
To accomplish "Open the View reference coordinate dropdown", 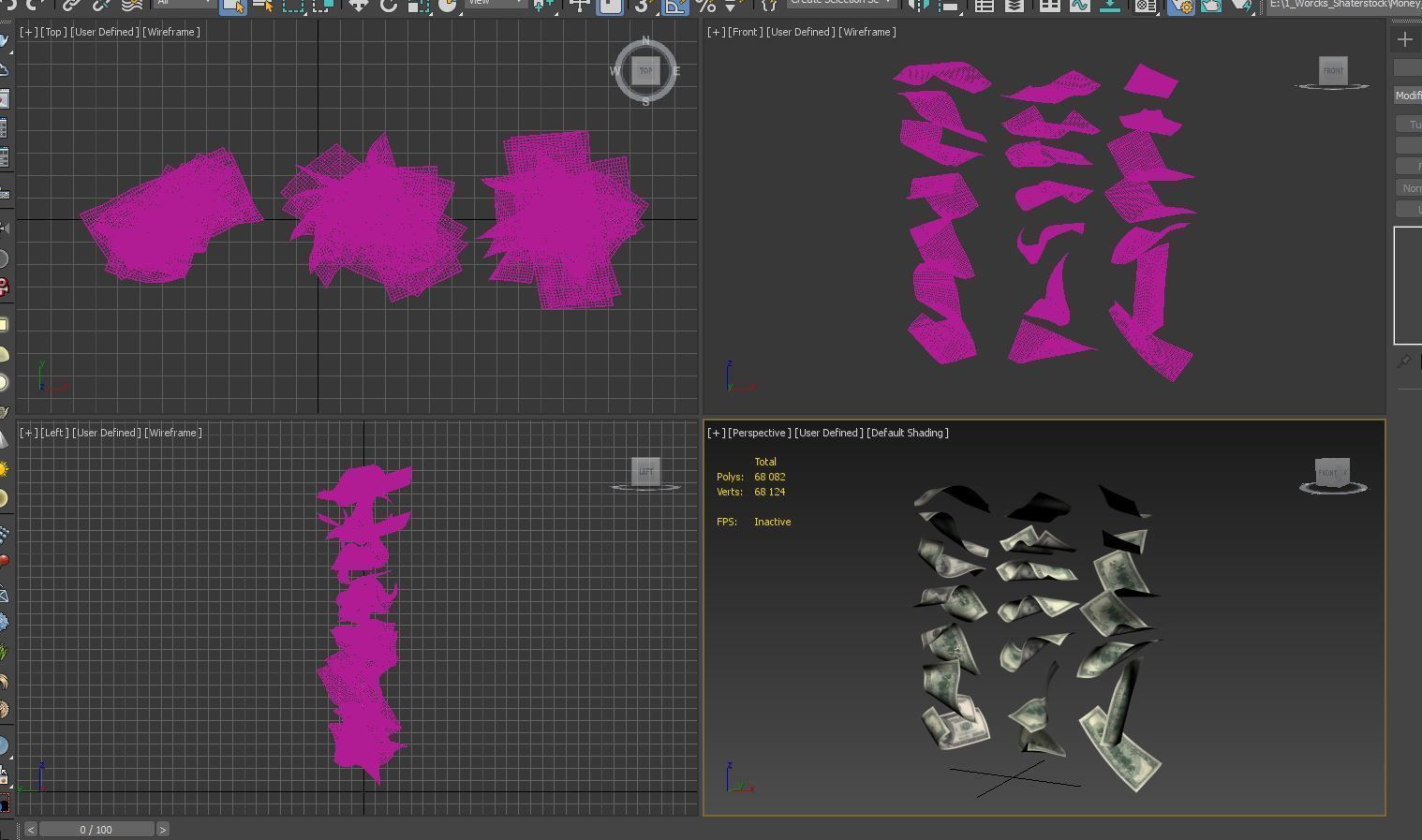I will 496,3.
